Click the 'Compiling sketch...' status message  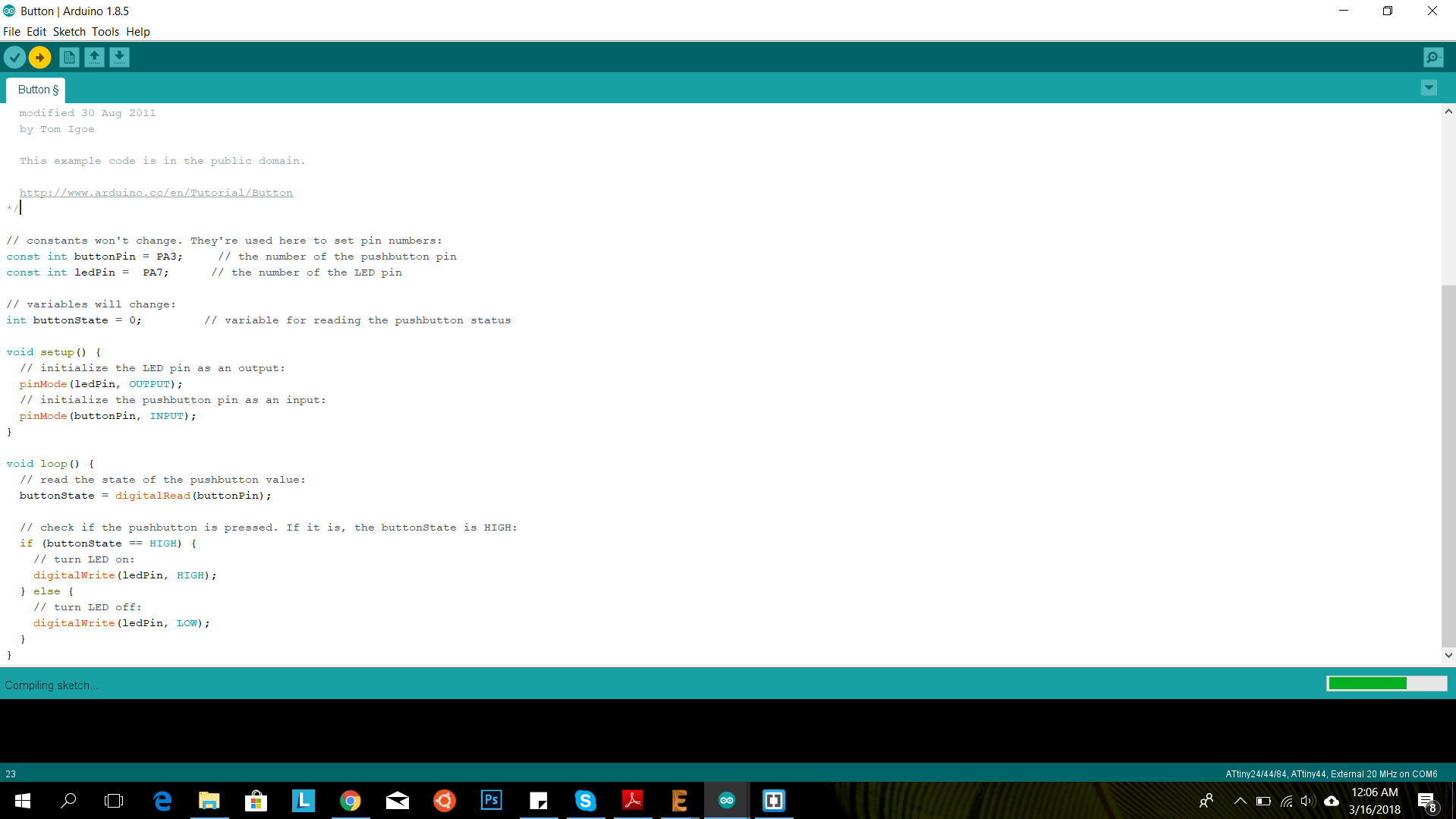[x=52, y=685]
